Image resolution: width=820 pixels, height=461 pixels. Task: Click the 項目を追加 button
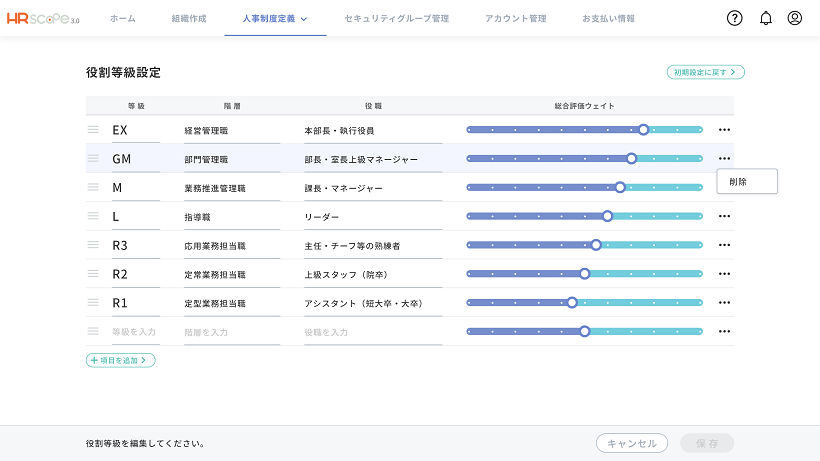(x=121, y=360)
